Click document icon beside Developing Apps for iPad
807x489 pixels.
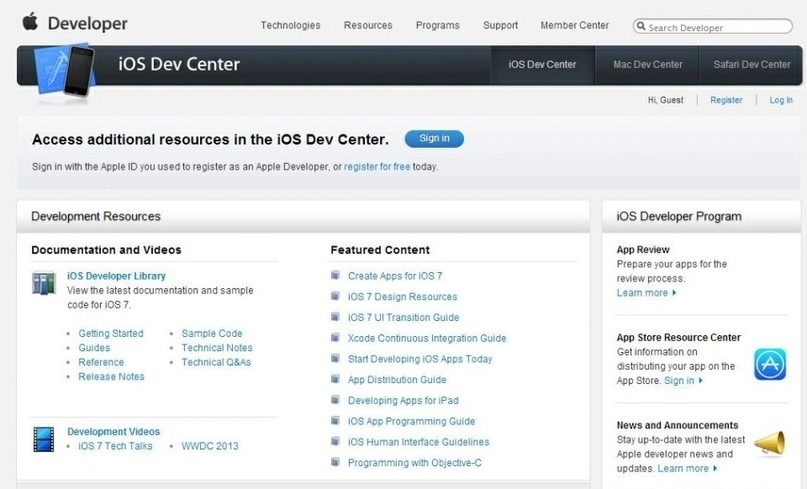[x=335, y=399]
